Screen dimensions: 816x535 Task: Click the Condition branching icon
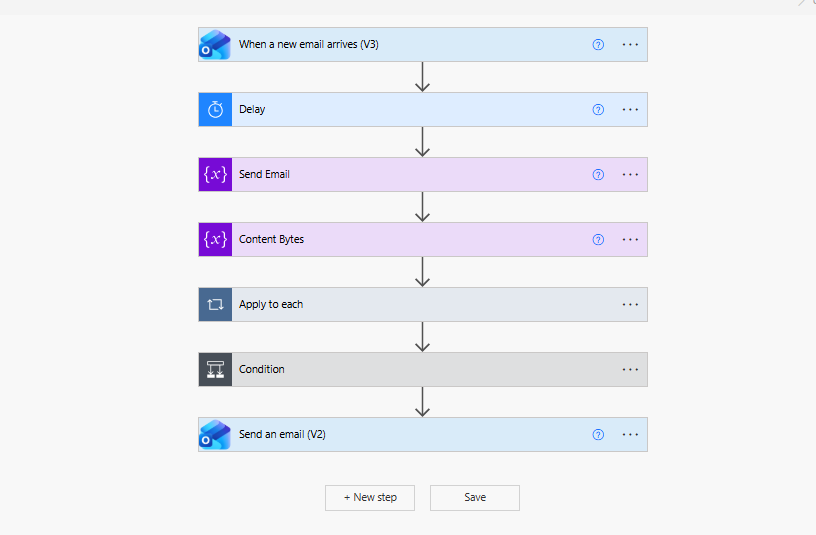click(x=215, y=370)
